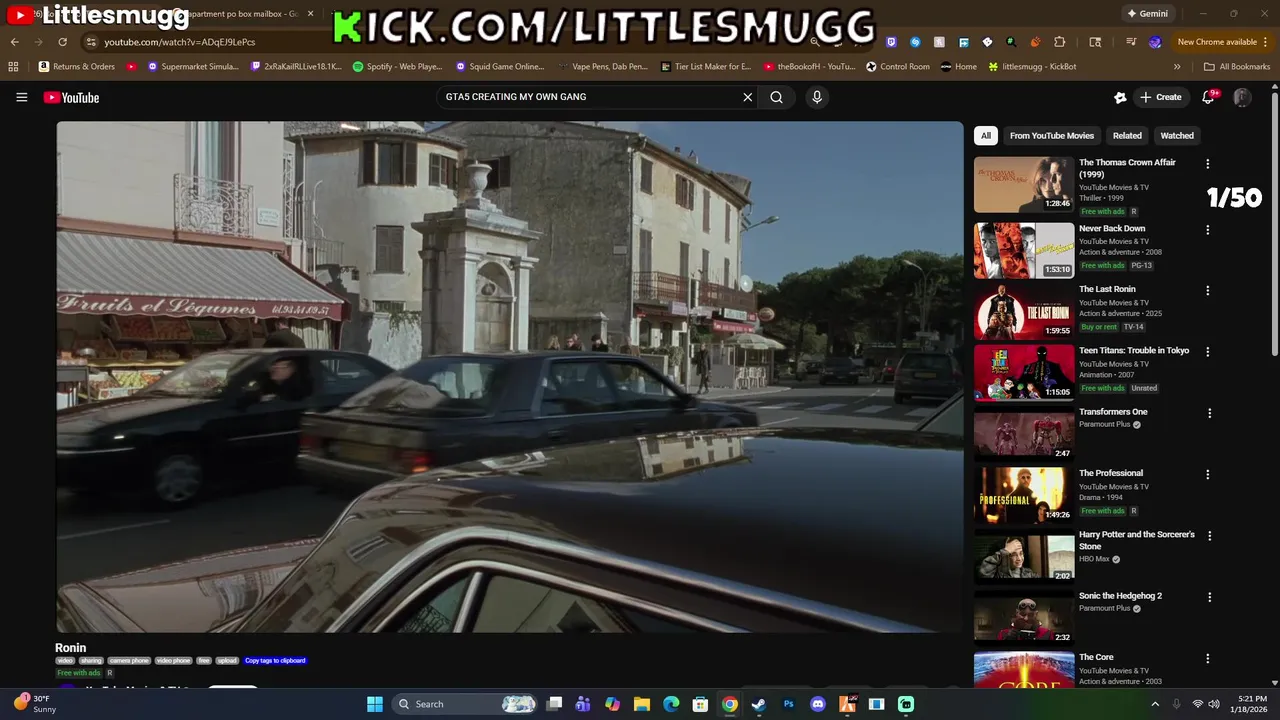The image size is (1280, 720).
Task: Open The Last Ronin thumbnail
Action: coord(1024,312)
